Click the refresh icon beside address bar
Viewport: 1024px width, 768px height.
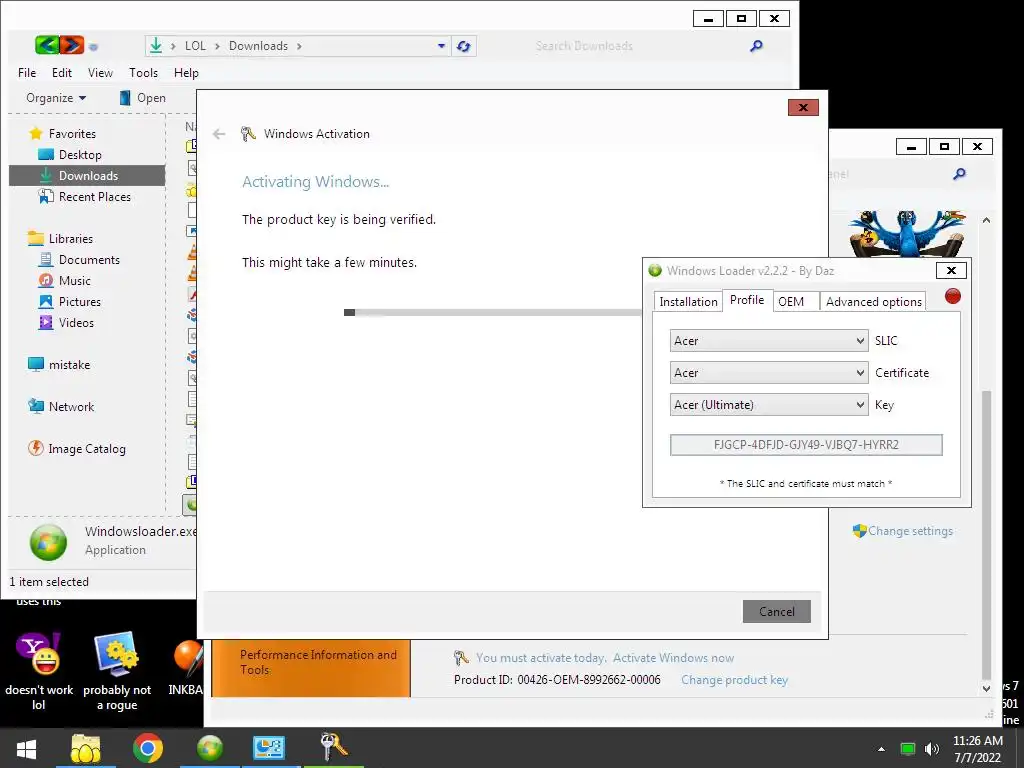464,46
